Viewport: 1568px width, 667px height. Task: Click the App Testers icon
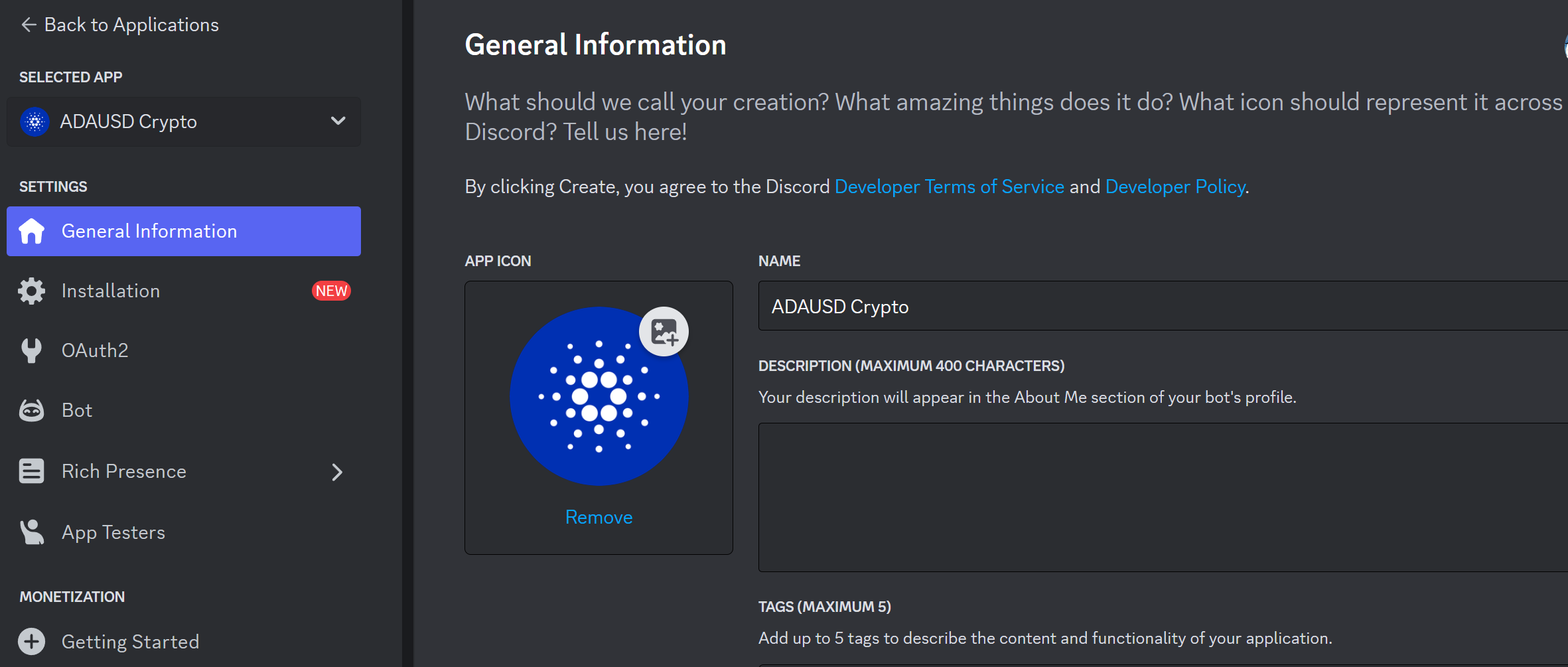click(x=31, y=532)
